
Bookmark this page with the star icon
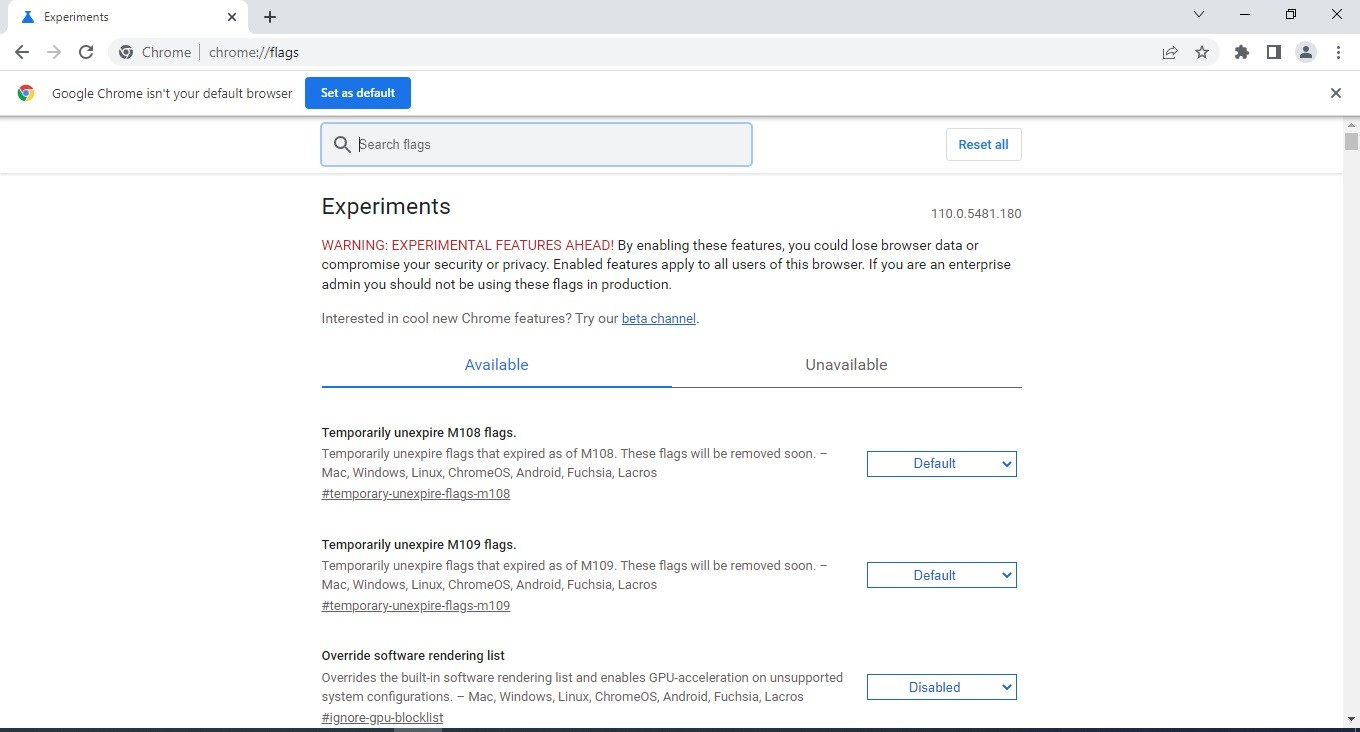(x=1202, y=52)
